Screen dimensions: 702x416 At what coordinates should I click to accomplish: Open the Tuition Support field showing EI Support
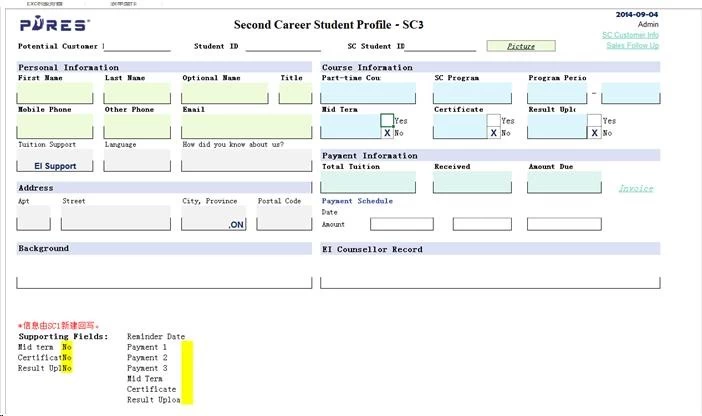(x=55, y=161)
